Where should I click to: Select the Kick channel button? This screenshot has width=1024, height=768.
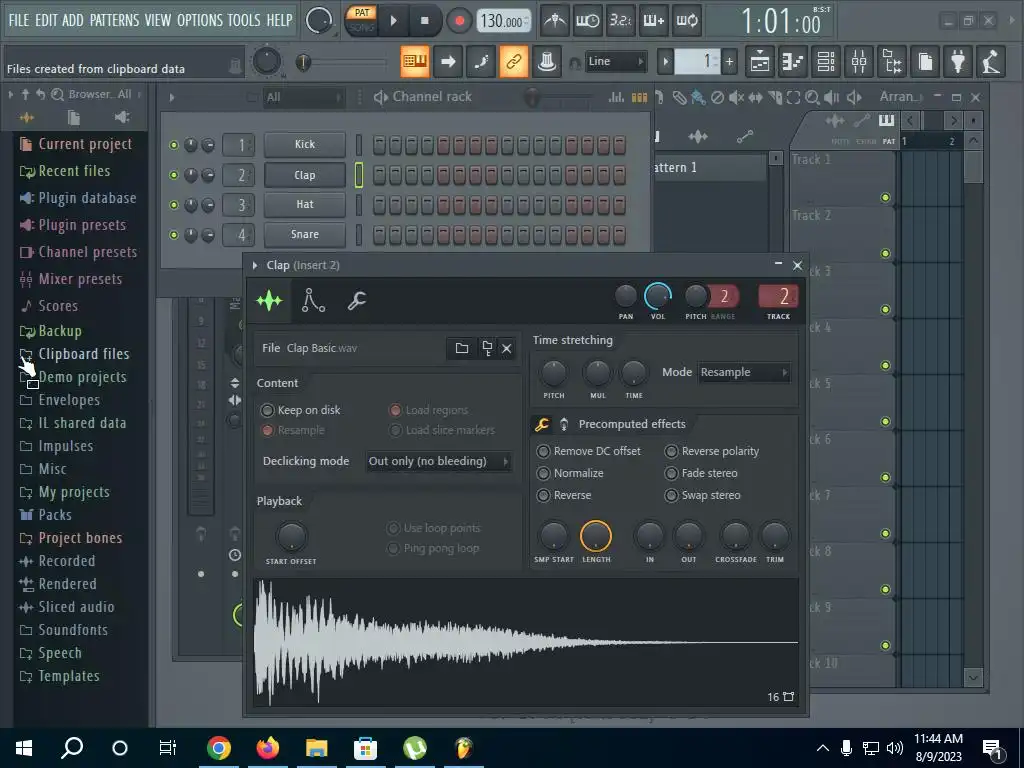[x=304, y=144]
